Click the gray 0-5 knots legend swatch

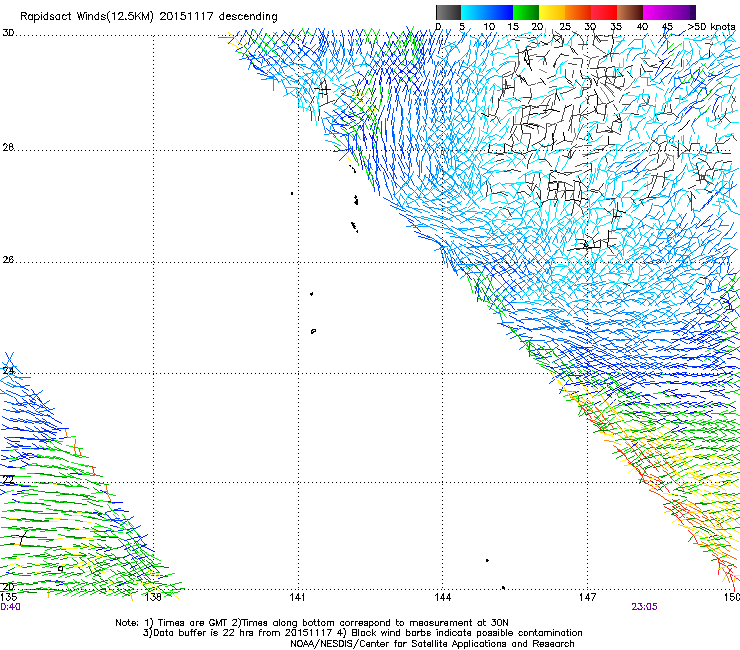click(x=448, y=12)
